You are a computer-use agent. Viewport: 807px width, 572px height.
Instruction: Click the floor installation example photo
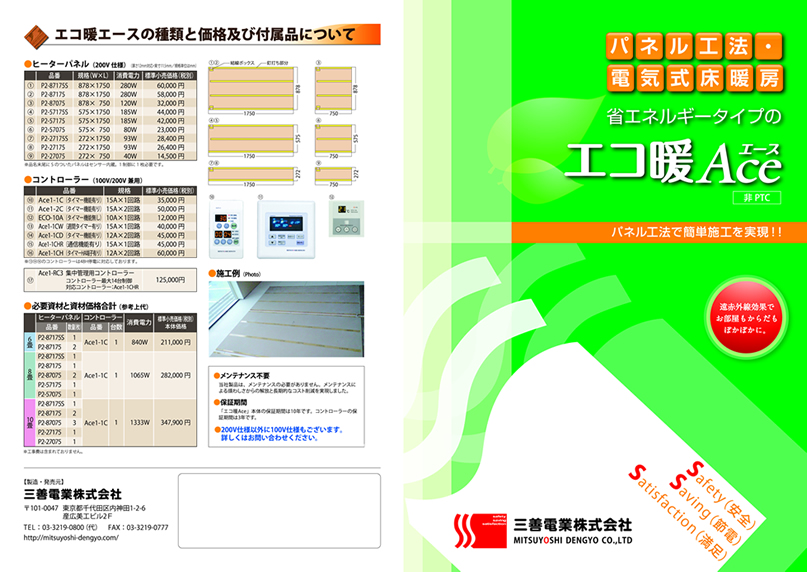click(x=286, y=319)
